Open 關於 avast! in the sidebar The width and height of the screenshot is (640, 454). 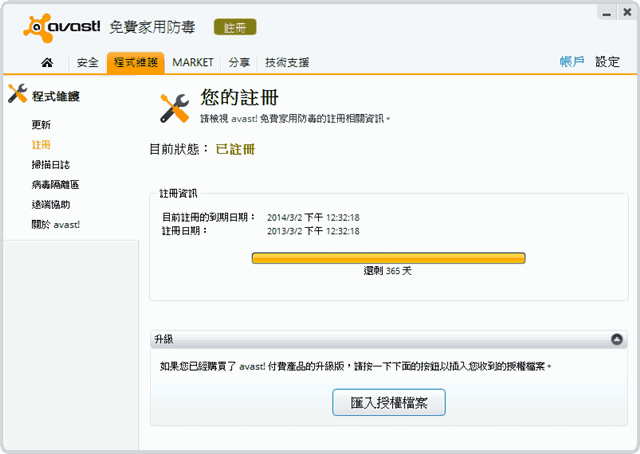click(x=56, y=225)
